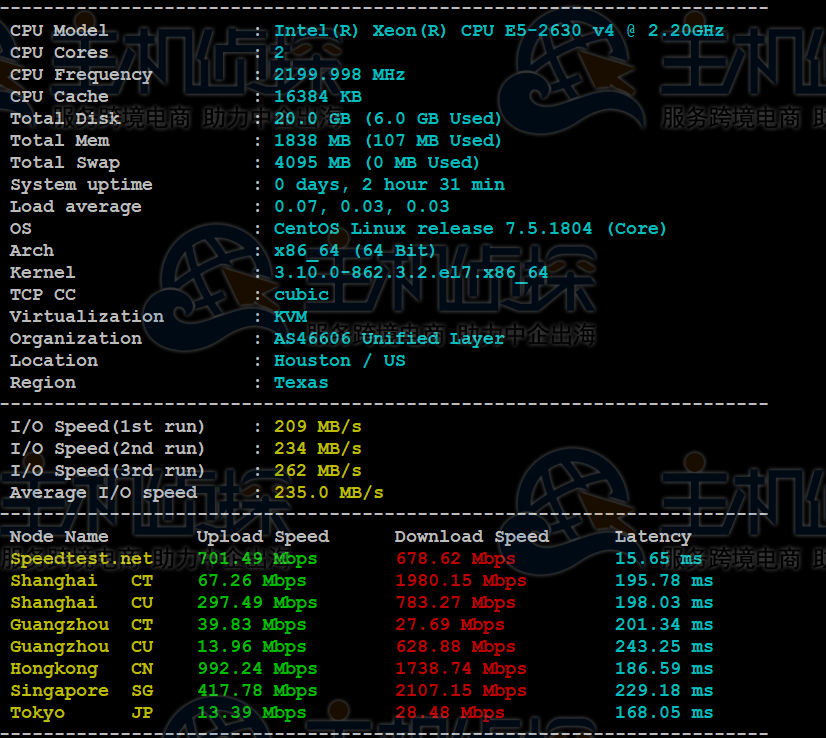
Task: Click the CPU Model value Intel Xeon E5-2630
Action: [499, 31]
